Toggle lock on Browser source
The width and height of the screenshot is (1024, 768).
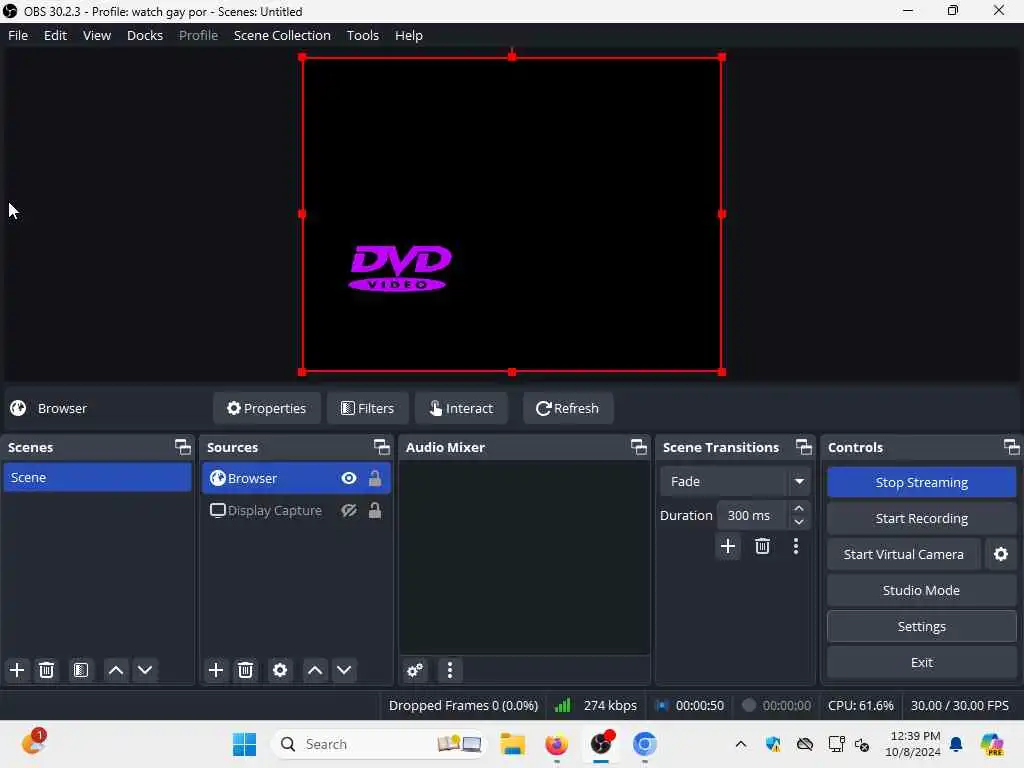pos(375,478)
